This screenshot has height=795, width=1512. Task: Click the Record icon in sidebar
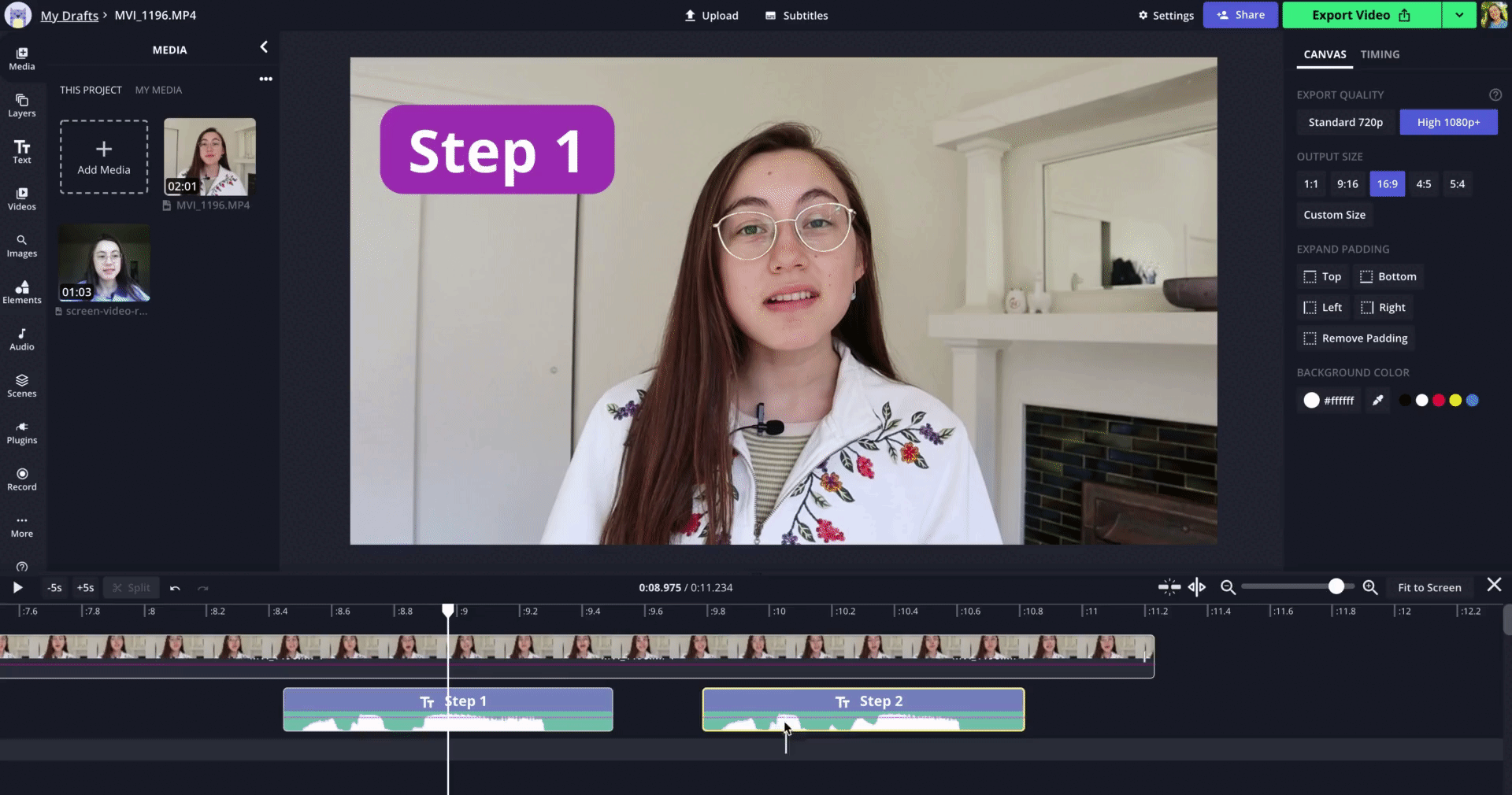[x=22, y=479]
